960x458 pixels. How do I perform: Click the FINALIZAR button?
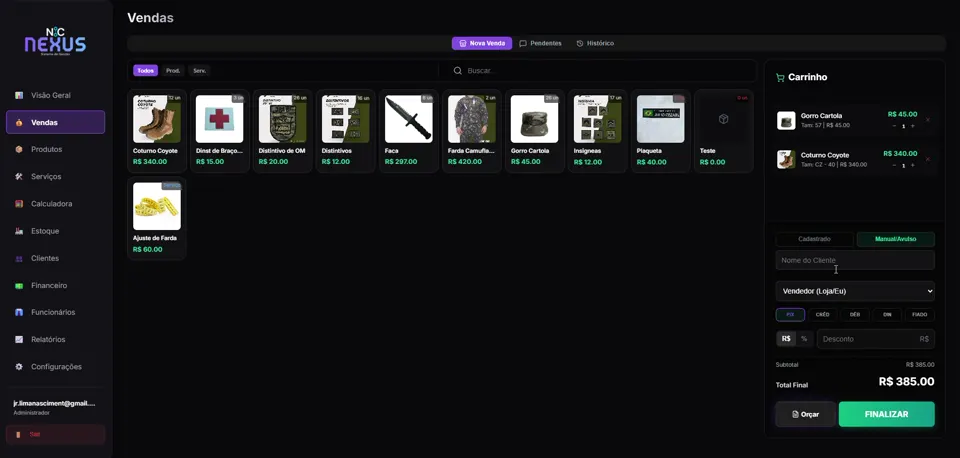point(887,415)
